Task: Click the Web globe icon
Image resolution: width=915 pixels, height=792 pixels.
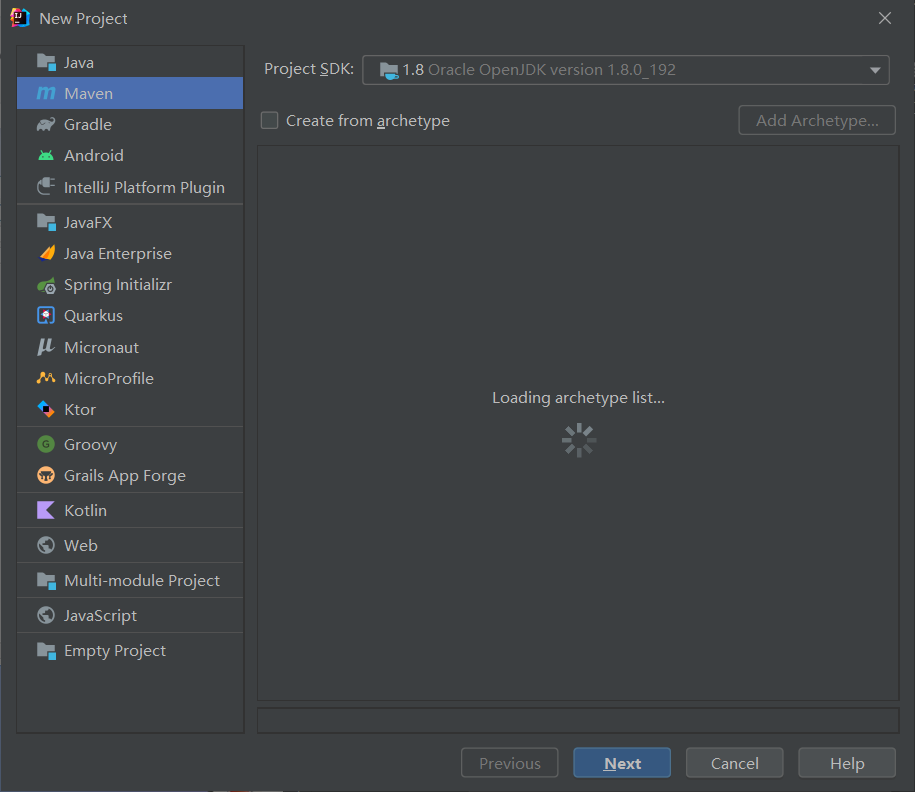Action: tap(46, 545)
